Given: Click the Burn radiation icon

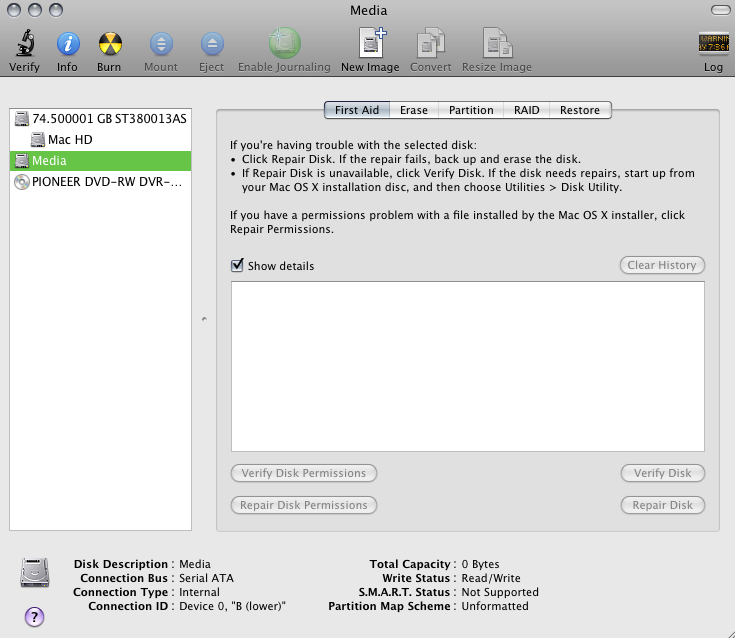Looking at the screenshot, I should 110,44.
